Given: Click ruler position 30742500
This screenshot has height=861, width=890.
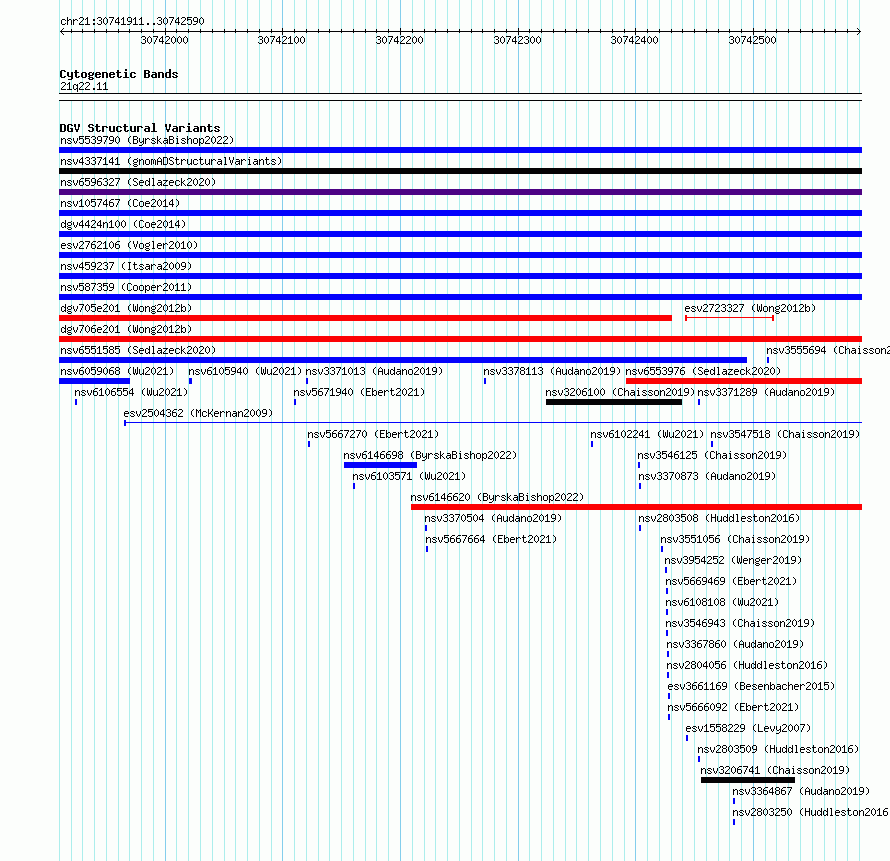Looking at the screenshot, I should [753, 40].
